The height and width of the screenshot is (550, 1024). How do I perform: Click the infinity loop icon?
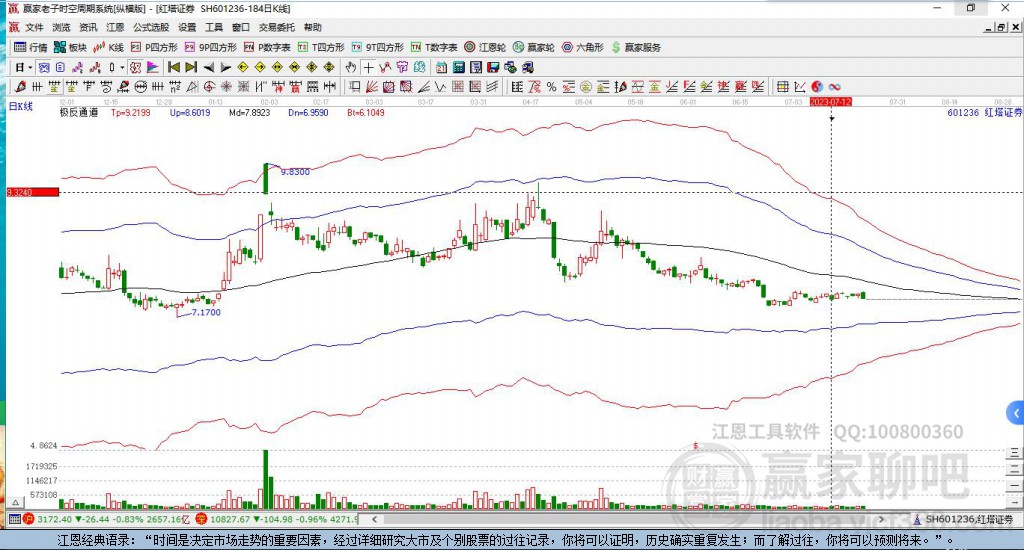(x=834, y=86)
